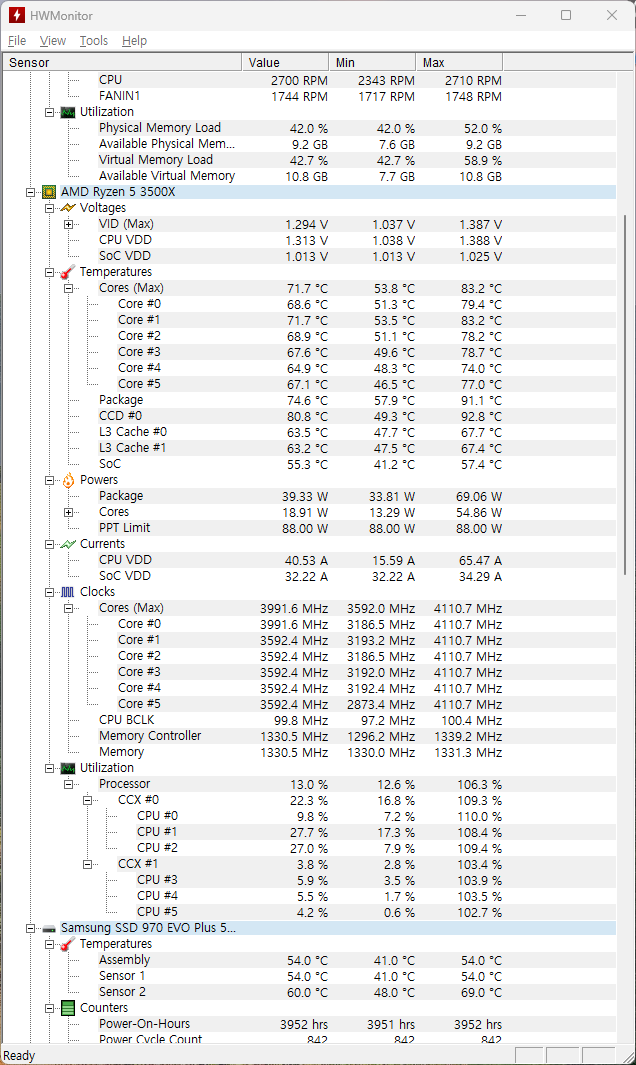
Task: Click the Value column header
Action: 285,62
